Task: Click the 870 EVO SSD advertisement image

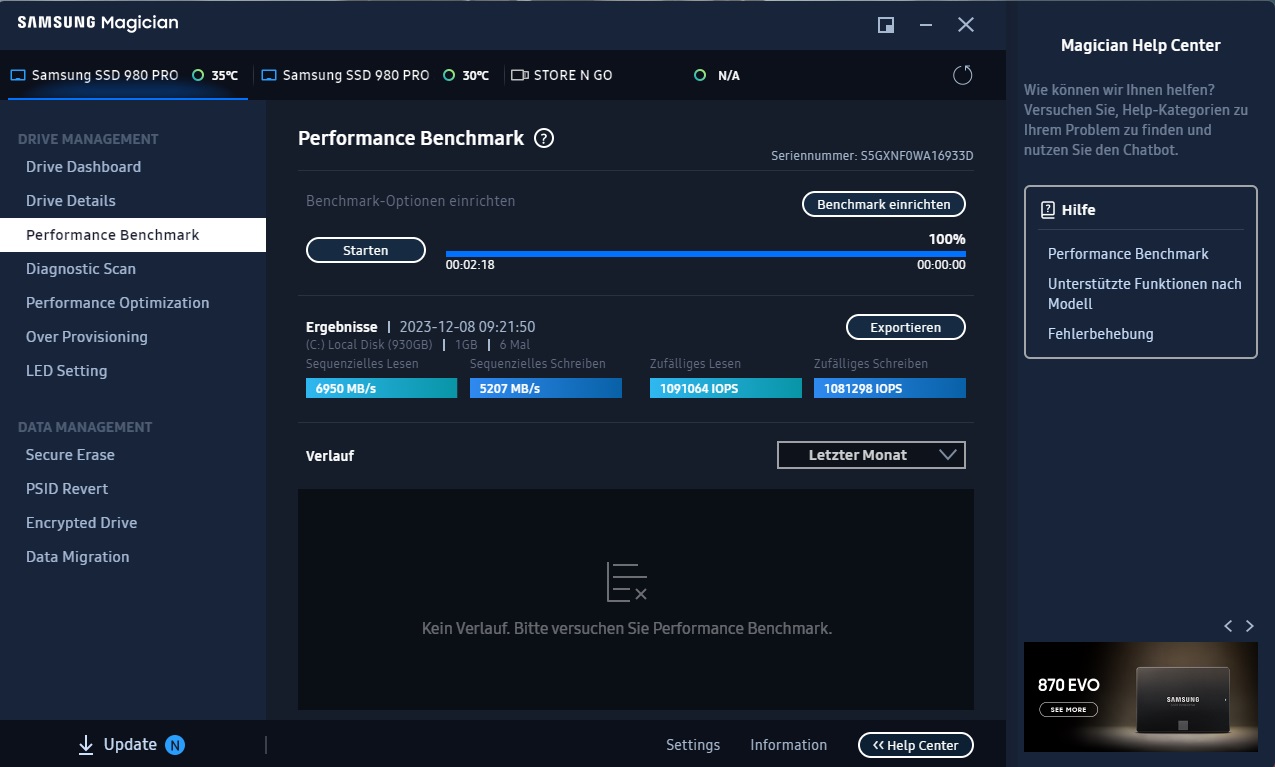Action: pyautogui.click(x=1141, y=697)
